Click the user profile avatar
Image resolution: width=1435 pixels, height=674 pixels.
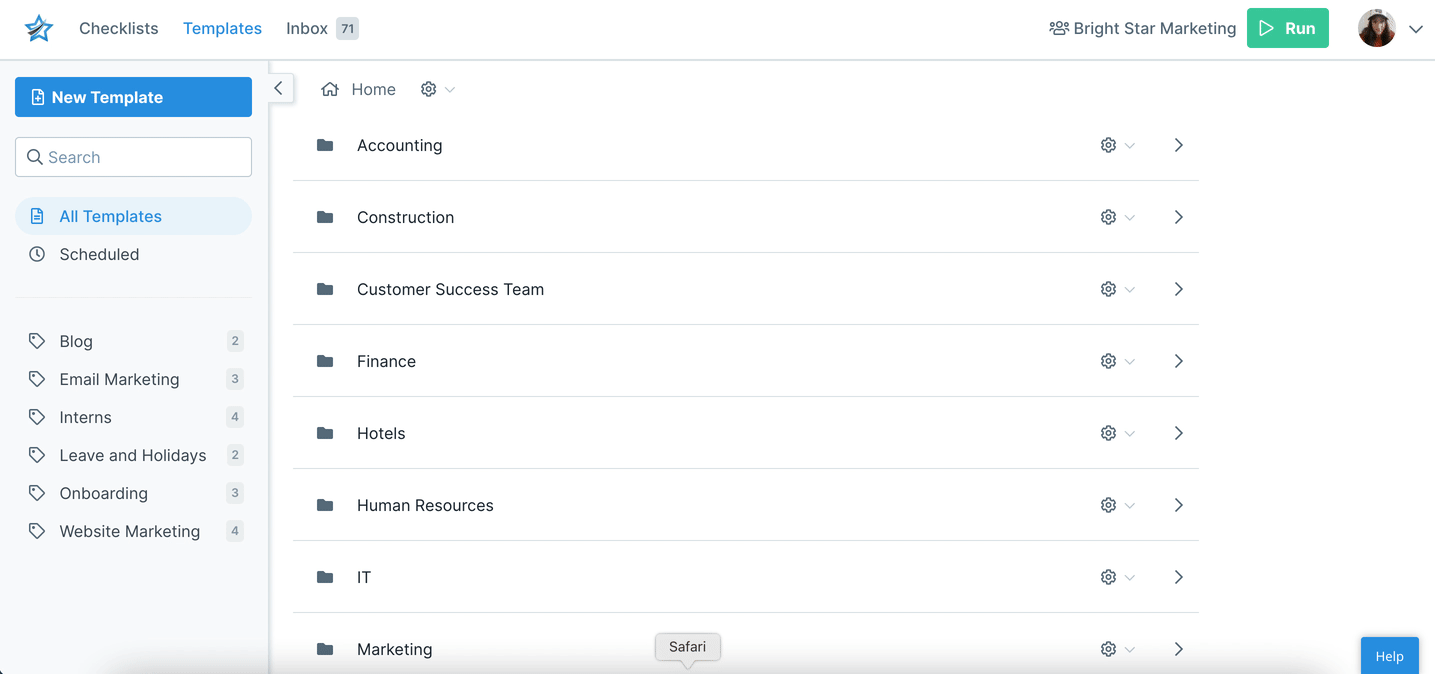1377,28
